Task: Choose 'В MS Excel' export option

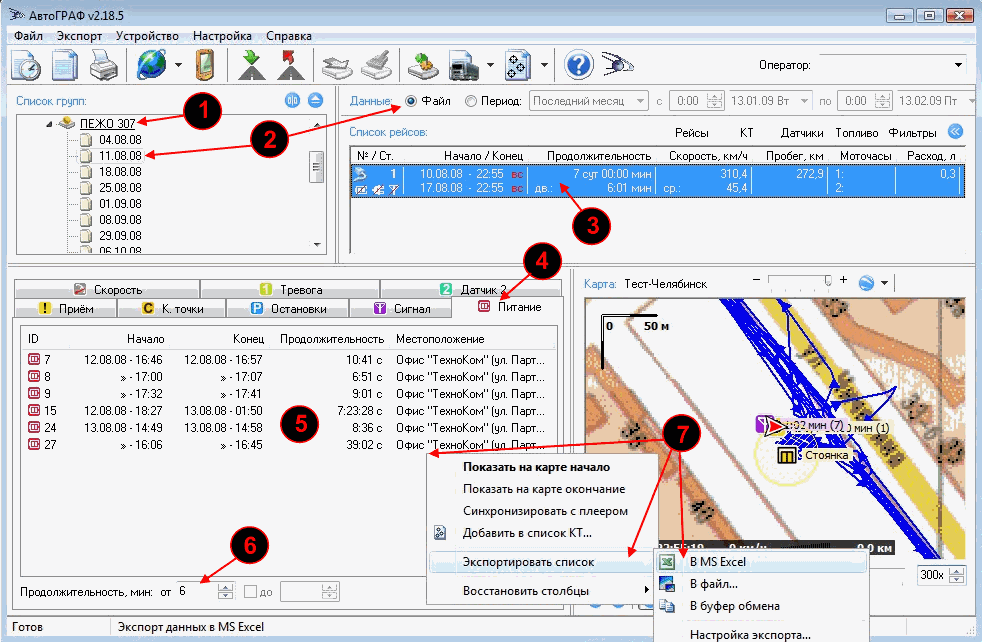Action: click(718, 561)
